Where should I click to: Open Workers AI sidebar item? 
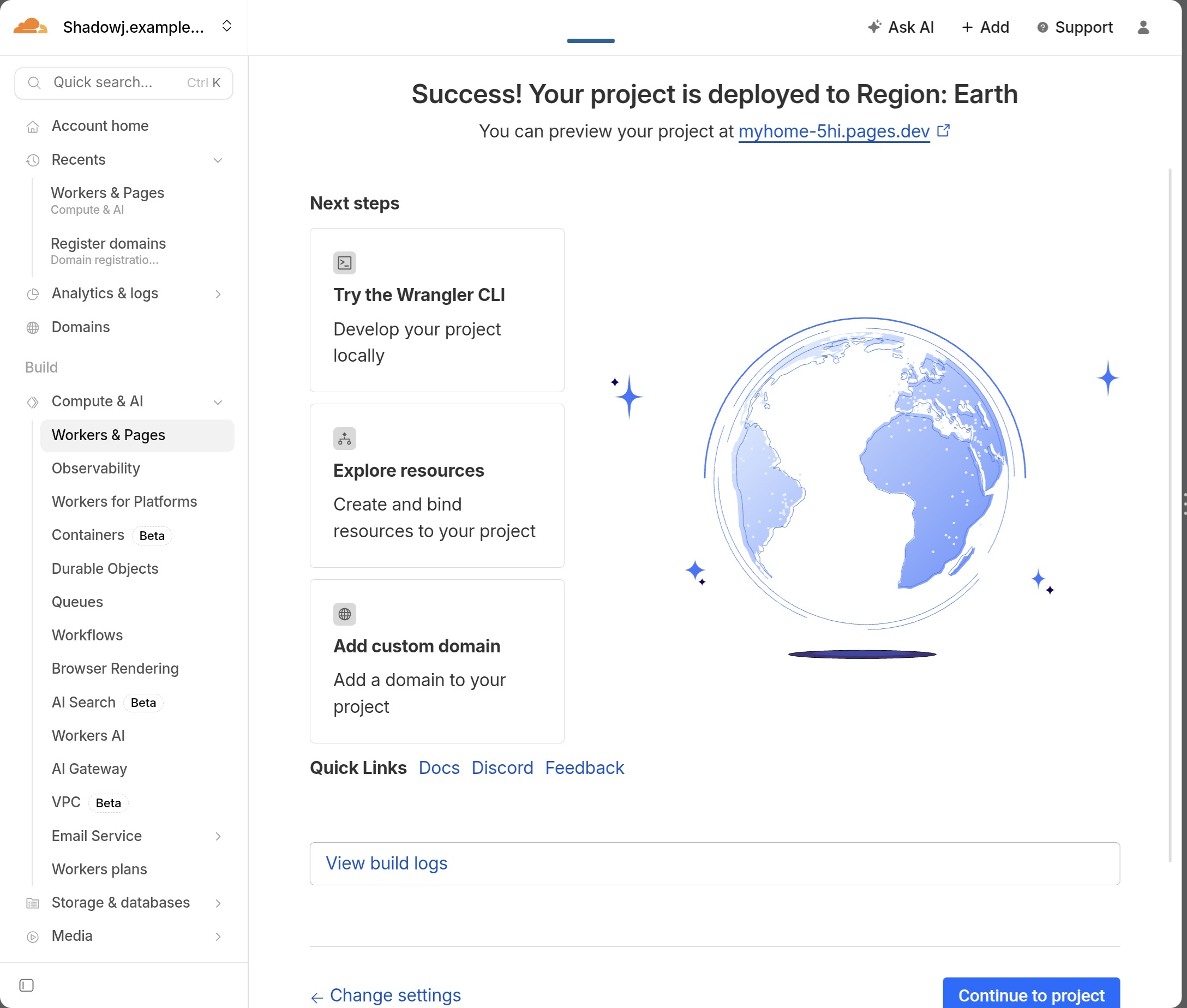[x=88, y=735]
